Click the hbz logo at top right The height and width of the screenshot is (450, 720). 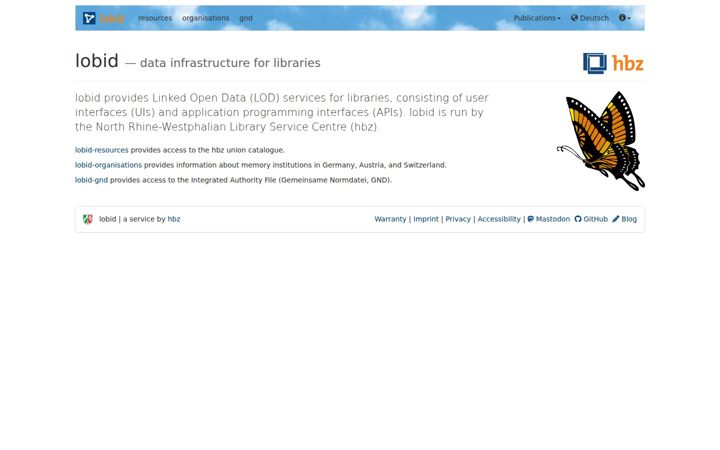[x=613, y=63]
